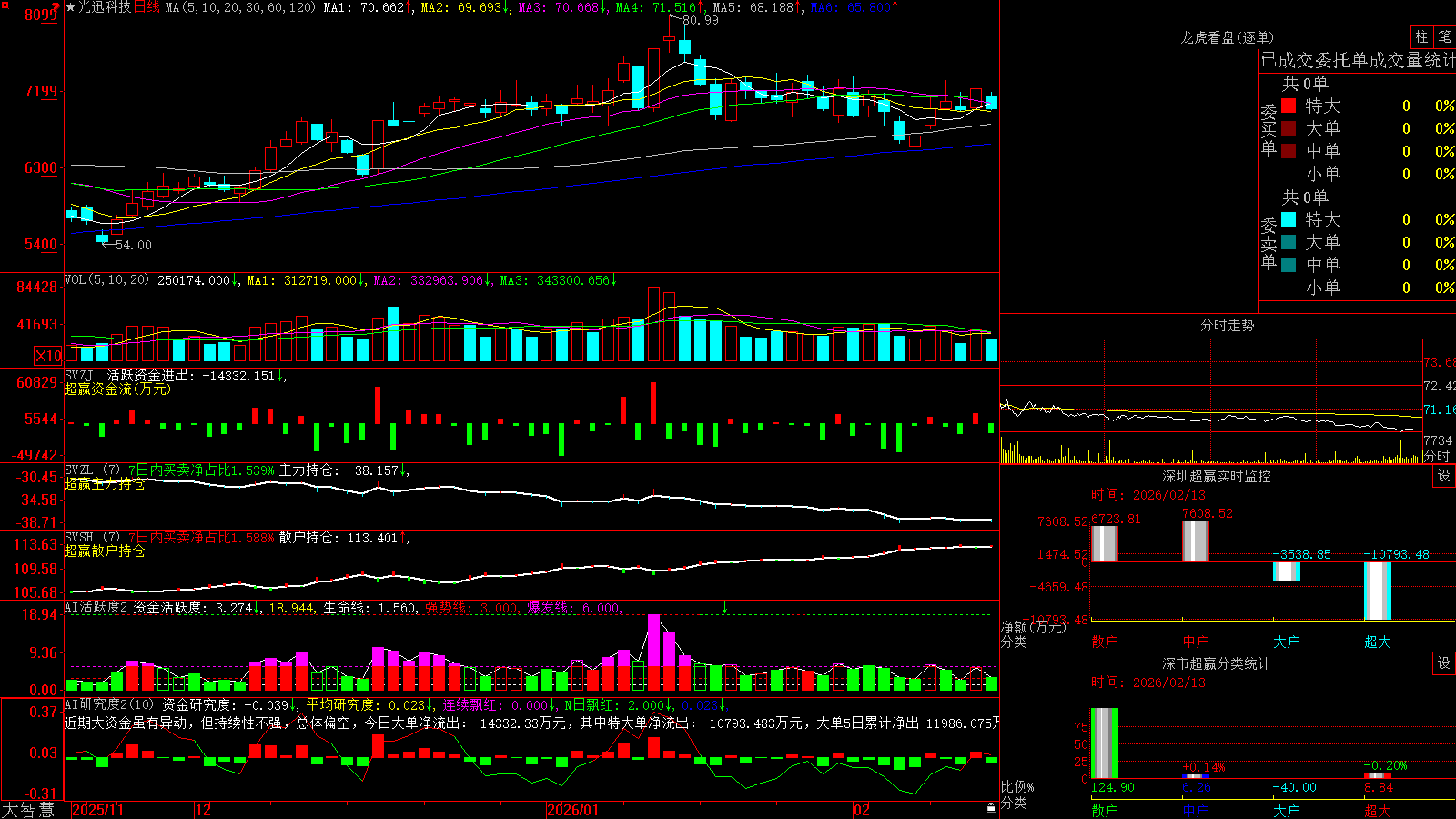Viewport: 1456px width, 819px height.
Task: Click the 124.90 散户 ratio value
Action: (x=1113, y=787)
